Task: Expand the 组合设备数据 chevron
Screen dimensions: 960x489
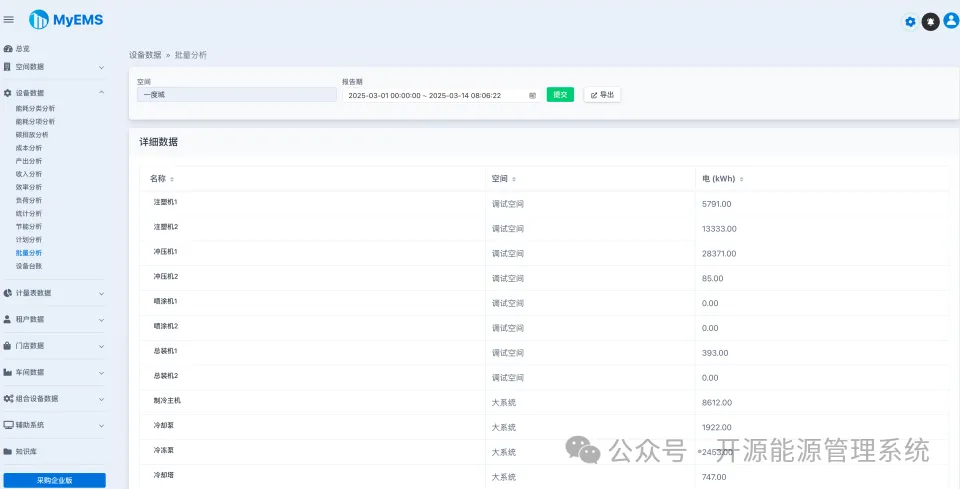Action: [x=102, y=399]
